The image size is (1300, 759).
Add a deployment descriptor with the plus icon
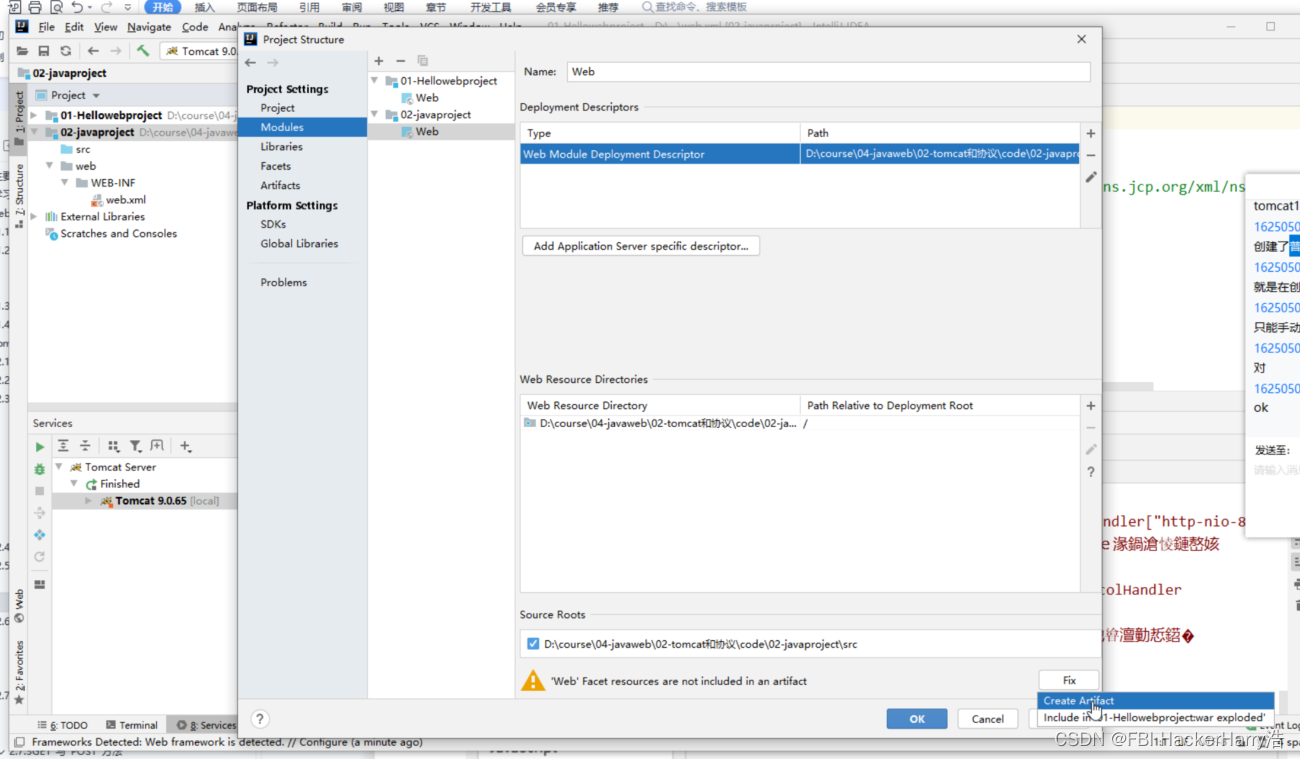[1091, 133]
